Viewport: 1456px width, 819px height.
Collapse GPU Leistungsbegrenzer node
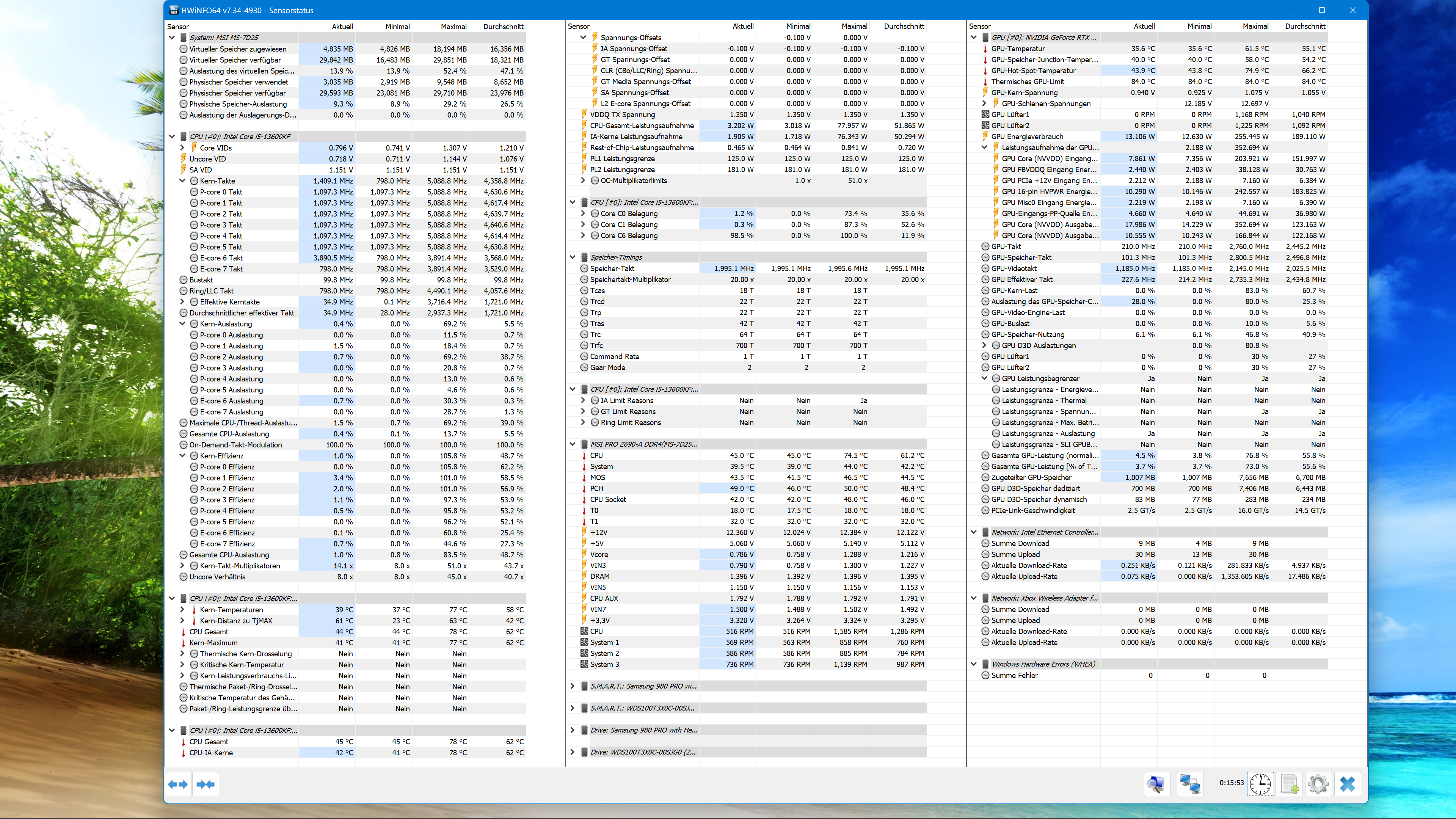click(x=984, y=379)
